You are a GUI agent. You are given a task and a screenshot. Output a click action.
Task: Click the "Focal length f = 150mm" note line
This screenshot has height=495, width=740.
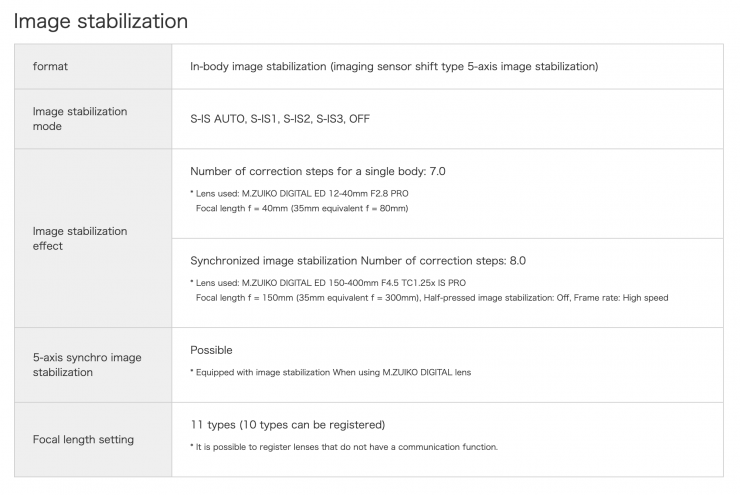(x=432, y=297)
